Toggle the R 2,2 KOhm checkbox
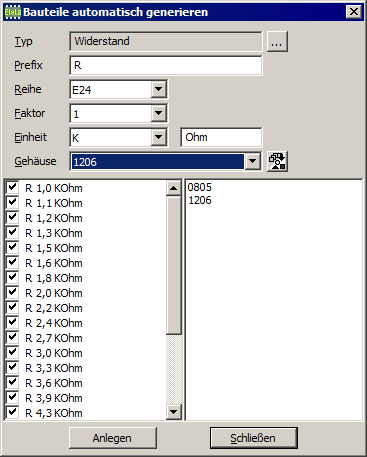The image size is (367, 457). (x=12, y=307)
